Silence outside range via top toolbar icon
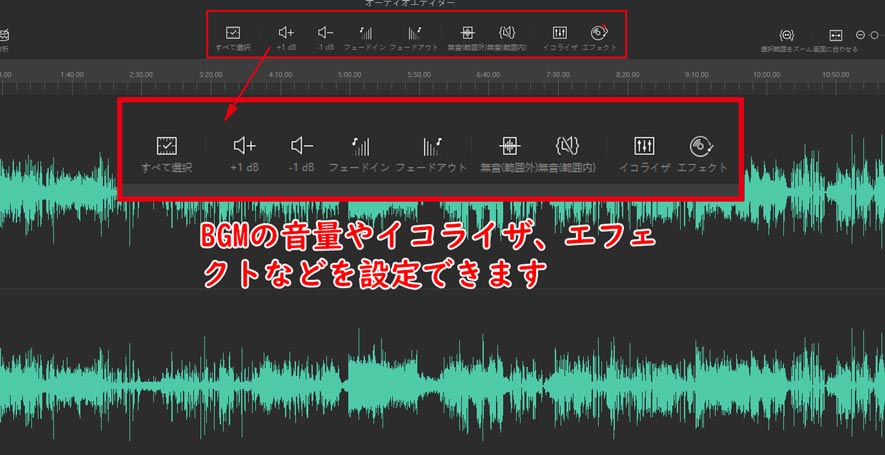The image size is (885, 455). point(467,35)
